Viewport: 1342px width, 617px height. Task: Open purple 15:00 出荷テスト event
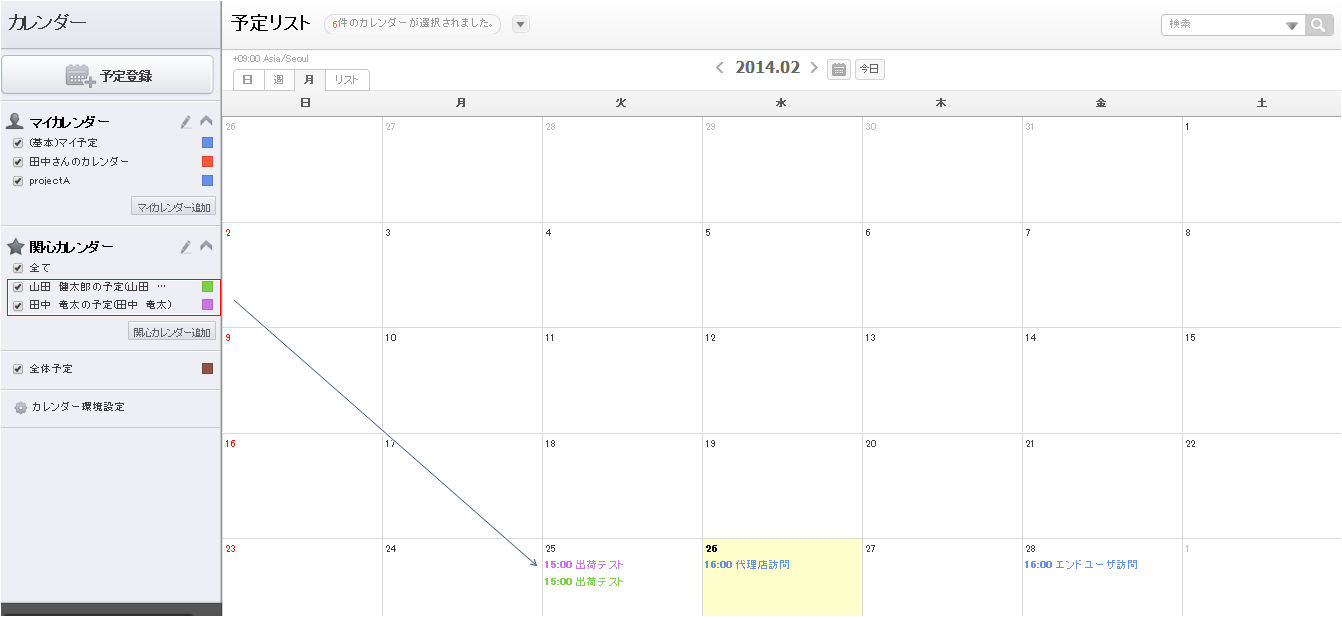click(x=583, y=565)
